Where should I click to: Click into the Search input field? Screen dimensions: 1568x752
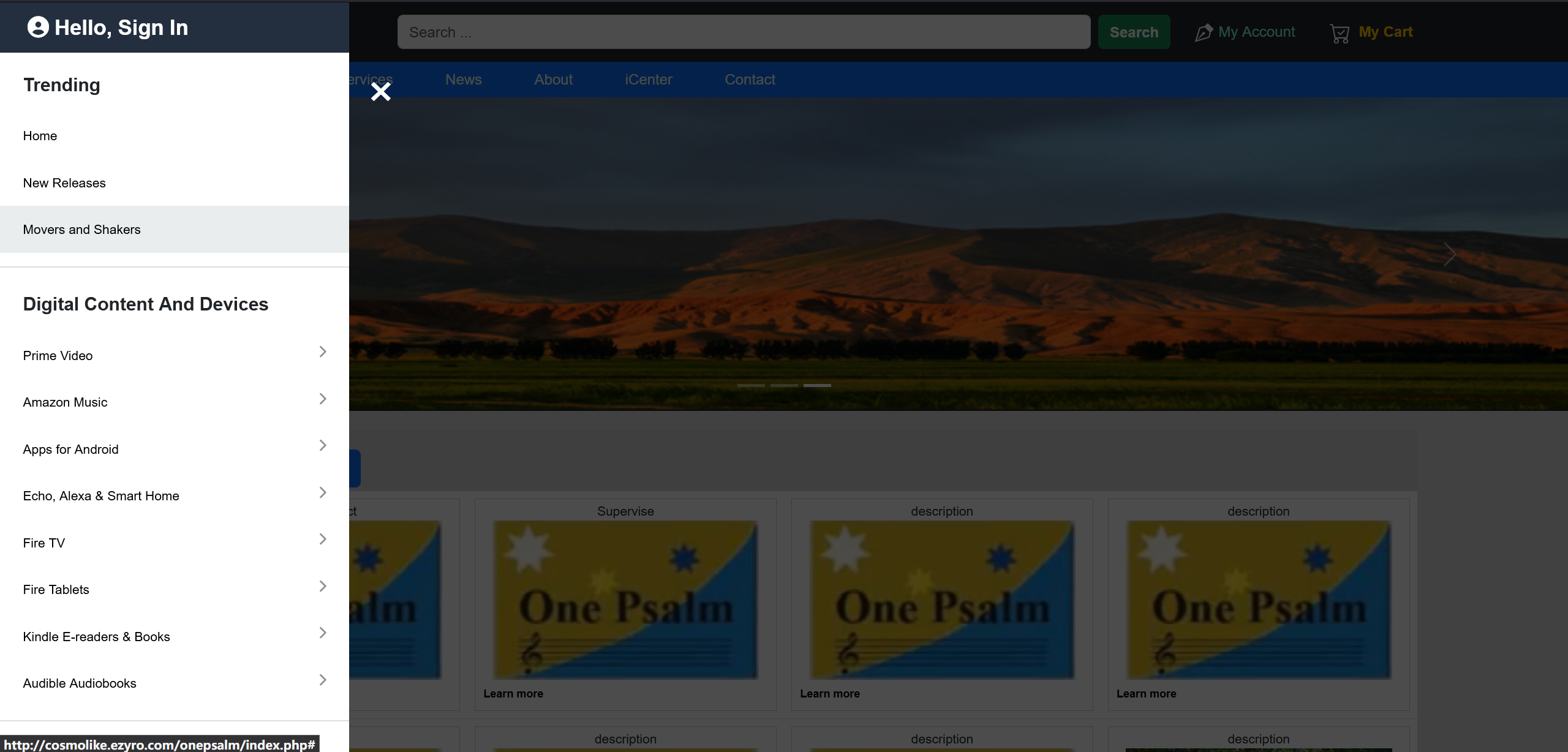(743, 32)
